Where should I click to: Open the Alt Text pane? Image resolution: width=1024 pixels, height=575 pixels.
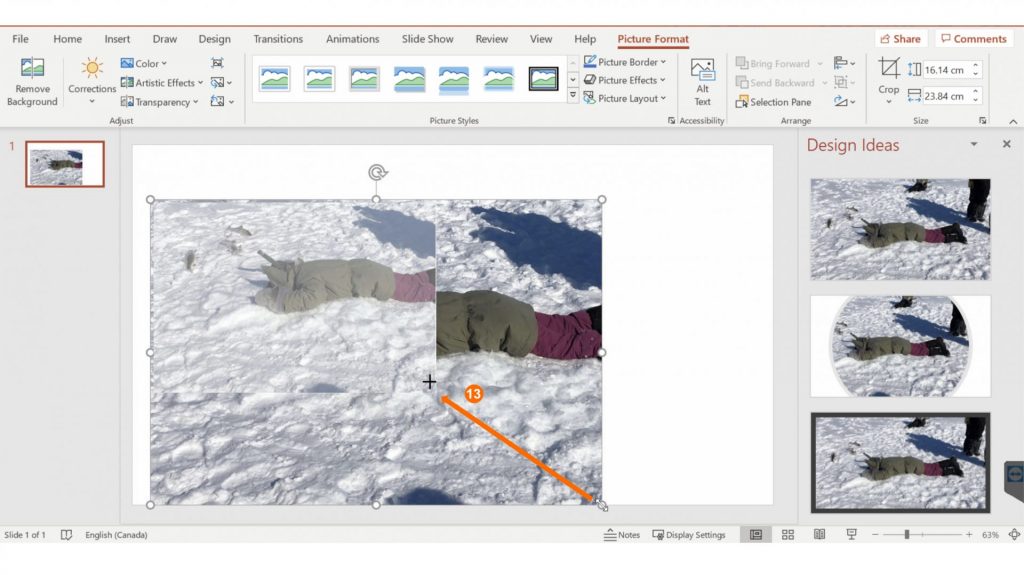[702, 82]
